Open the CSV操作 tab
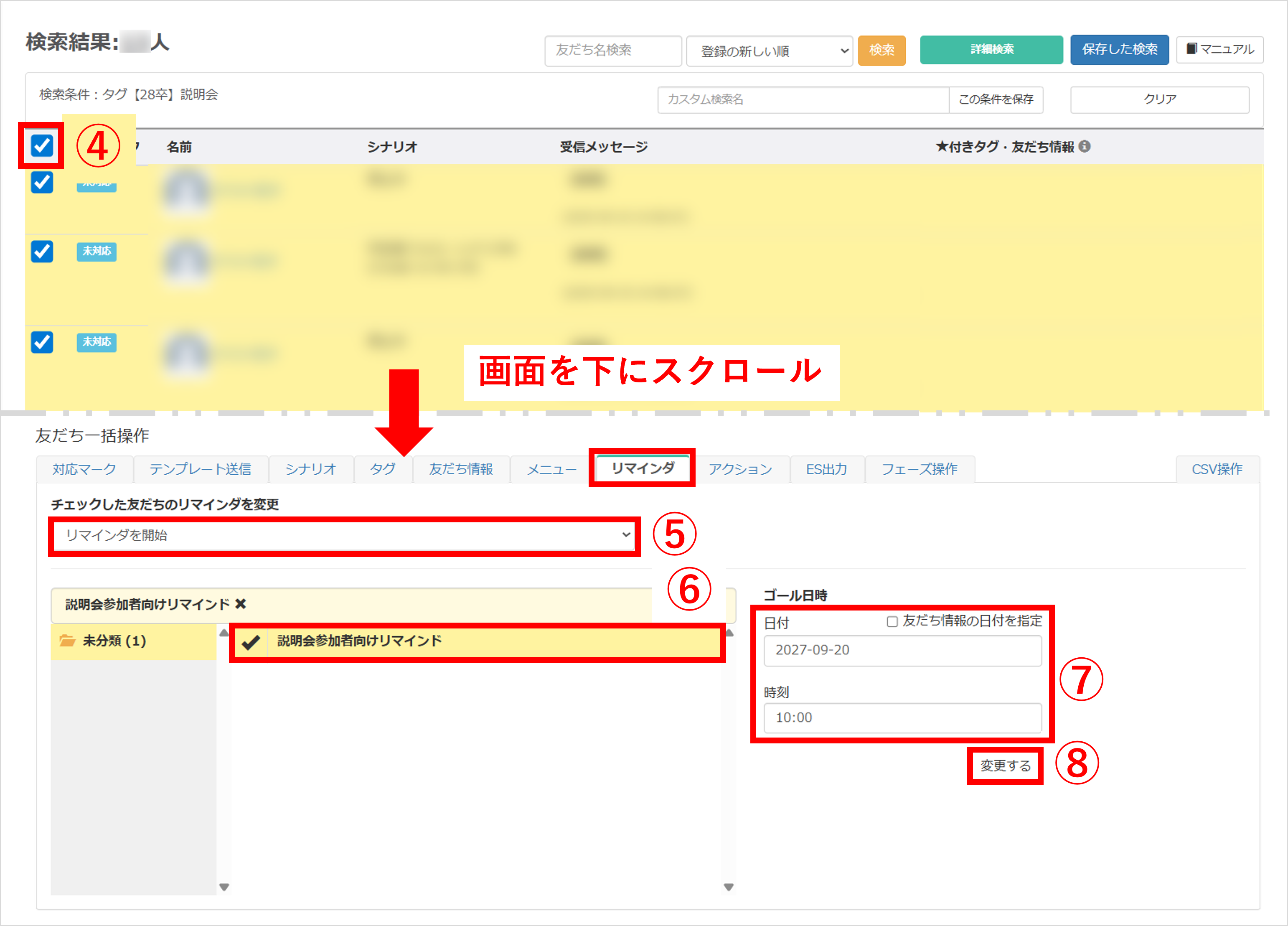Viewport: 1288px width, 926px height. [x=1217, y=469]
